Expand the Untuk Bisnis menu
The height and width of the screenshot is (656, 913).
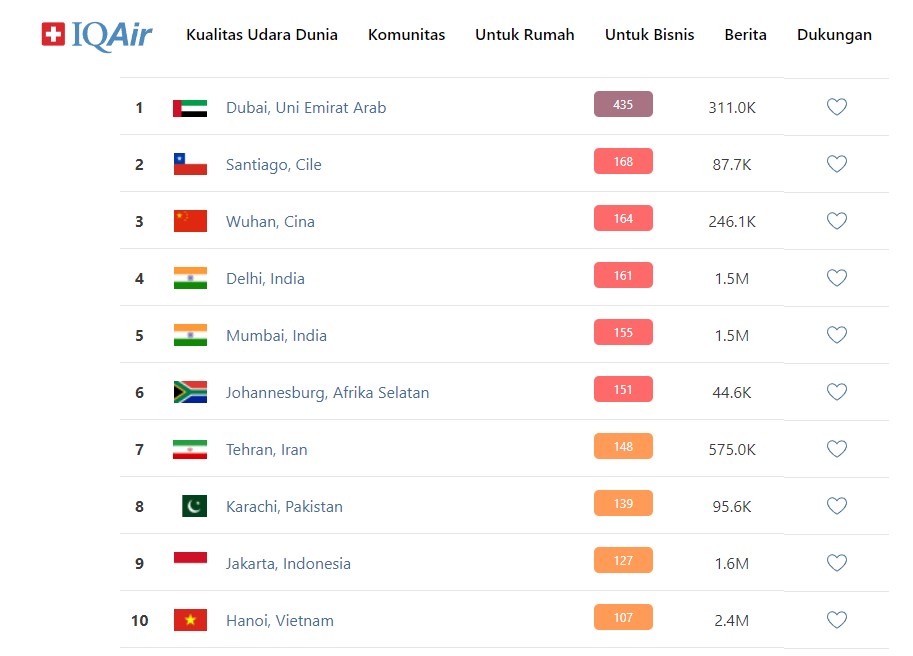click(650, 35)
